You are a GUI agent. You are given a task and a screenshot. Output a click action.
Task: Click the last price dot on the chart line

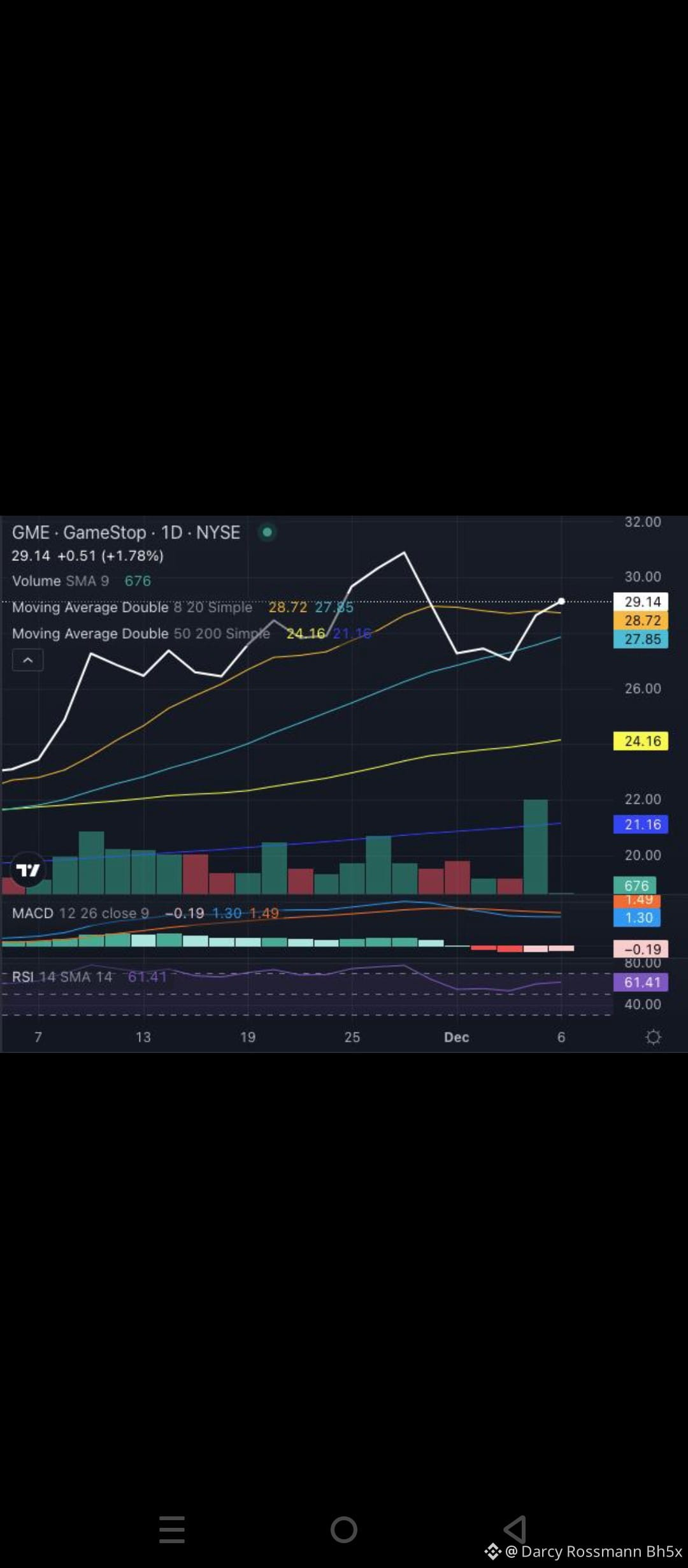[x=561, y=601]
